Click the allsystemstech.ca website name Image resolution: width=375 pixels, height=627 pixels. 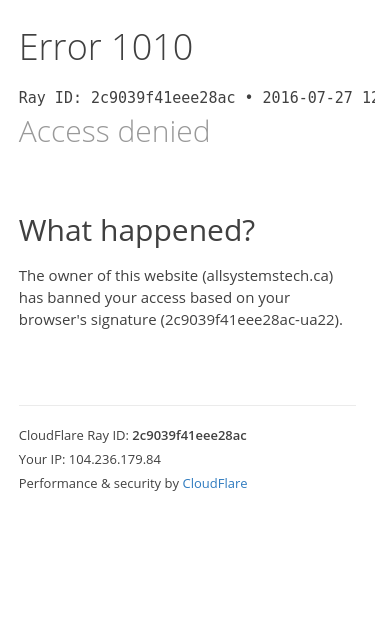(x=268, y=276)
